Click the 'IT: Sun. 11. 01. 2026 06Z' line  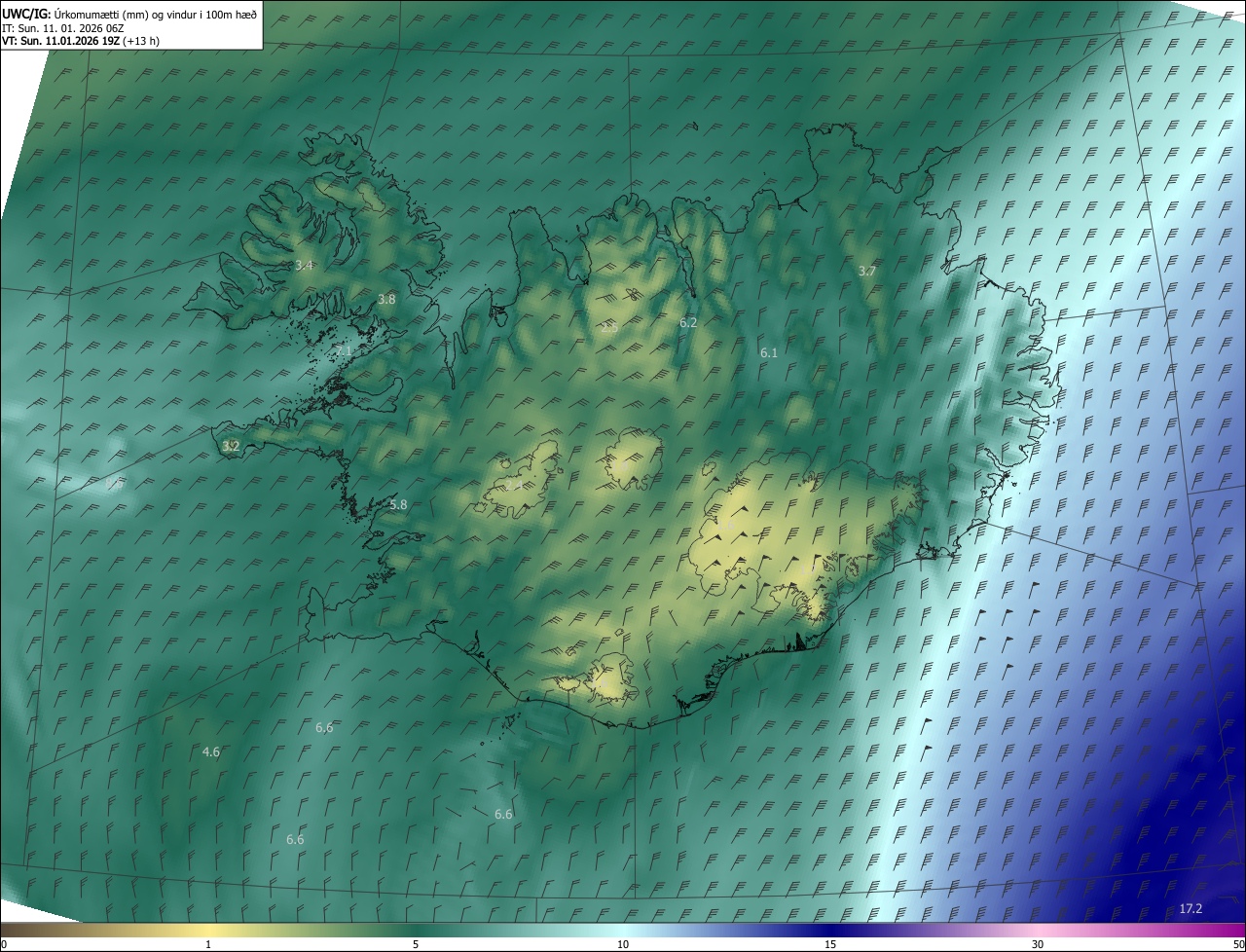point(62,28)
